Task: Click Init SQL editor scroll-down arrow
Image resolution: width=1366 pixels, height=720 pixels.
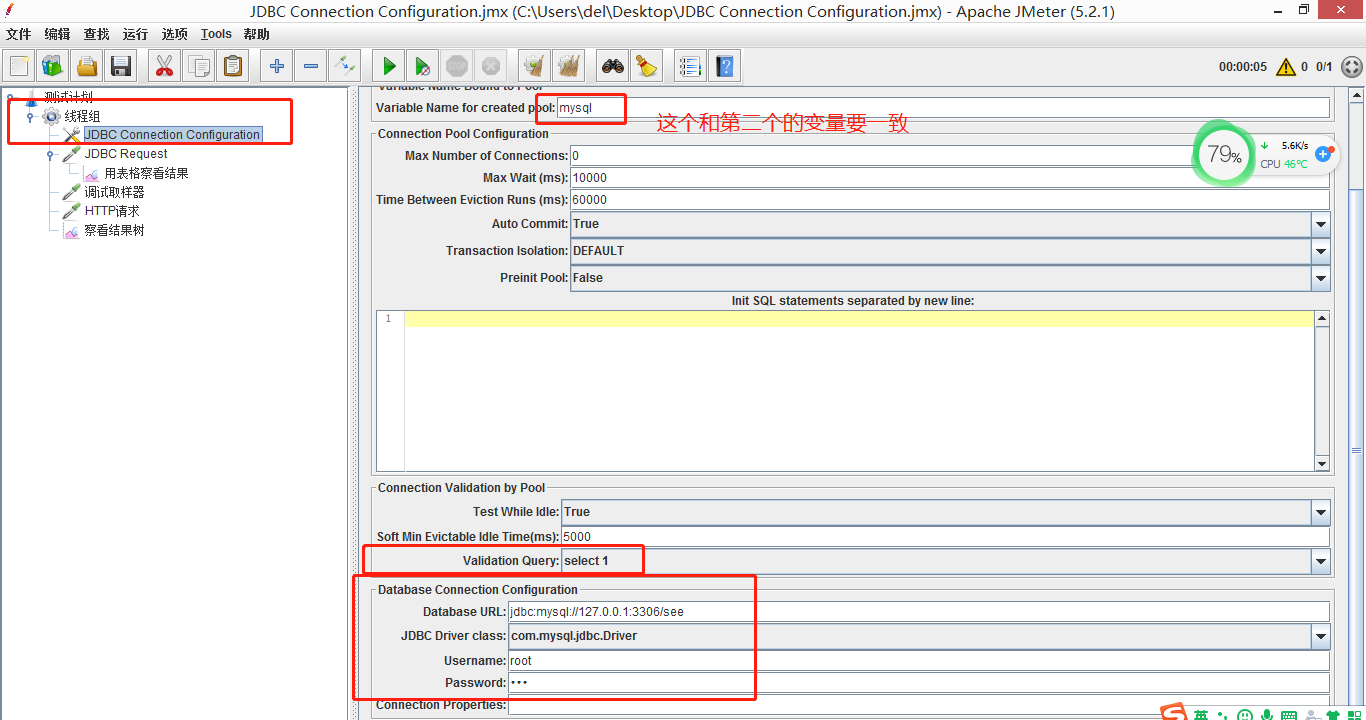Action: tap(1322, 464)
